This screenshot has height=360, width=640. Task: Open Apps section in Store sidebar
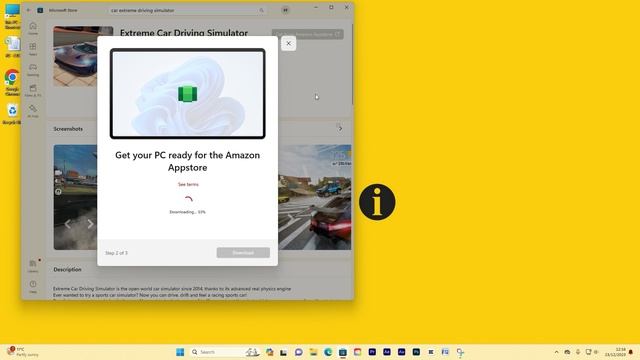[33, 49]
